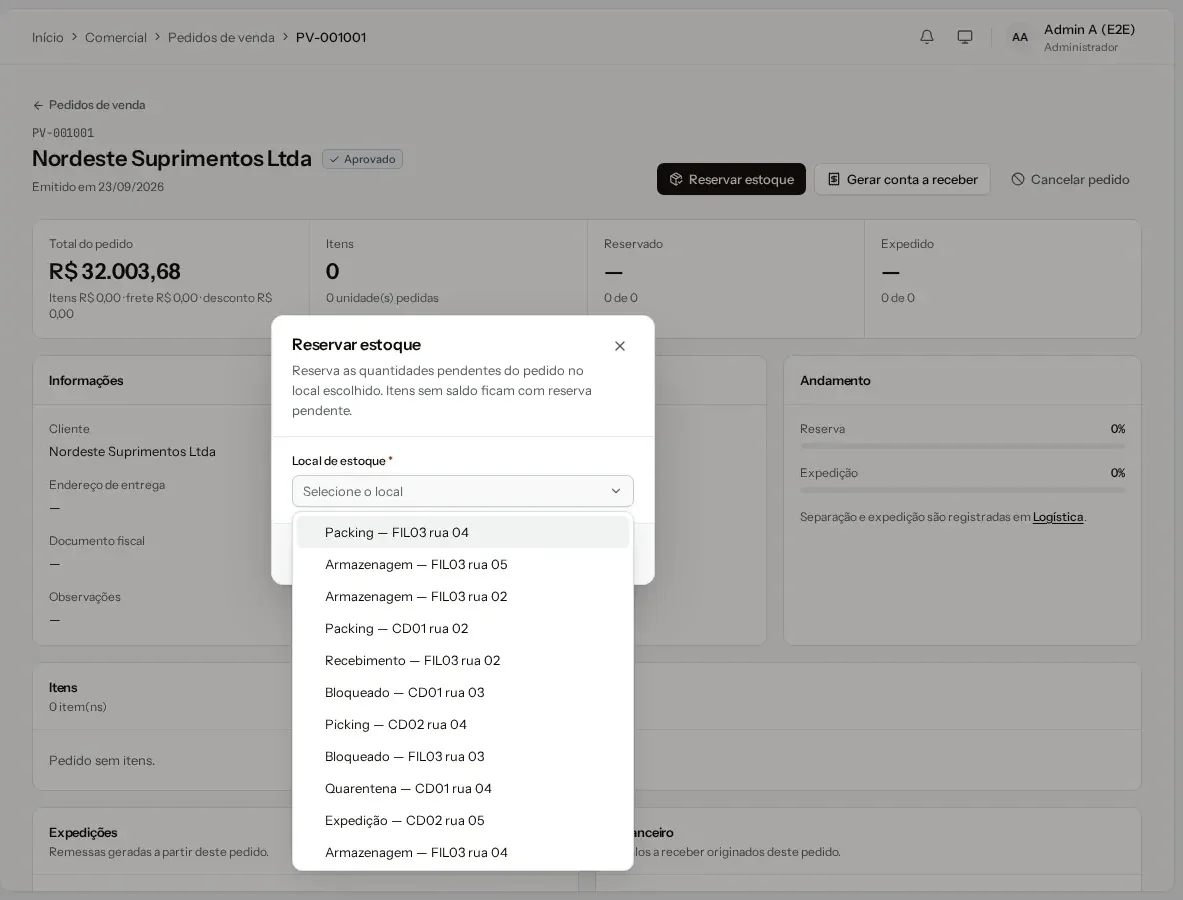Screen dimensions: 1183x900
Task: Select Quarentena — CD01 rua 04
Action: click(x=462, y=789)
